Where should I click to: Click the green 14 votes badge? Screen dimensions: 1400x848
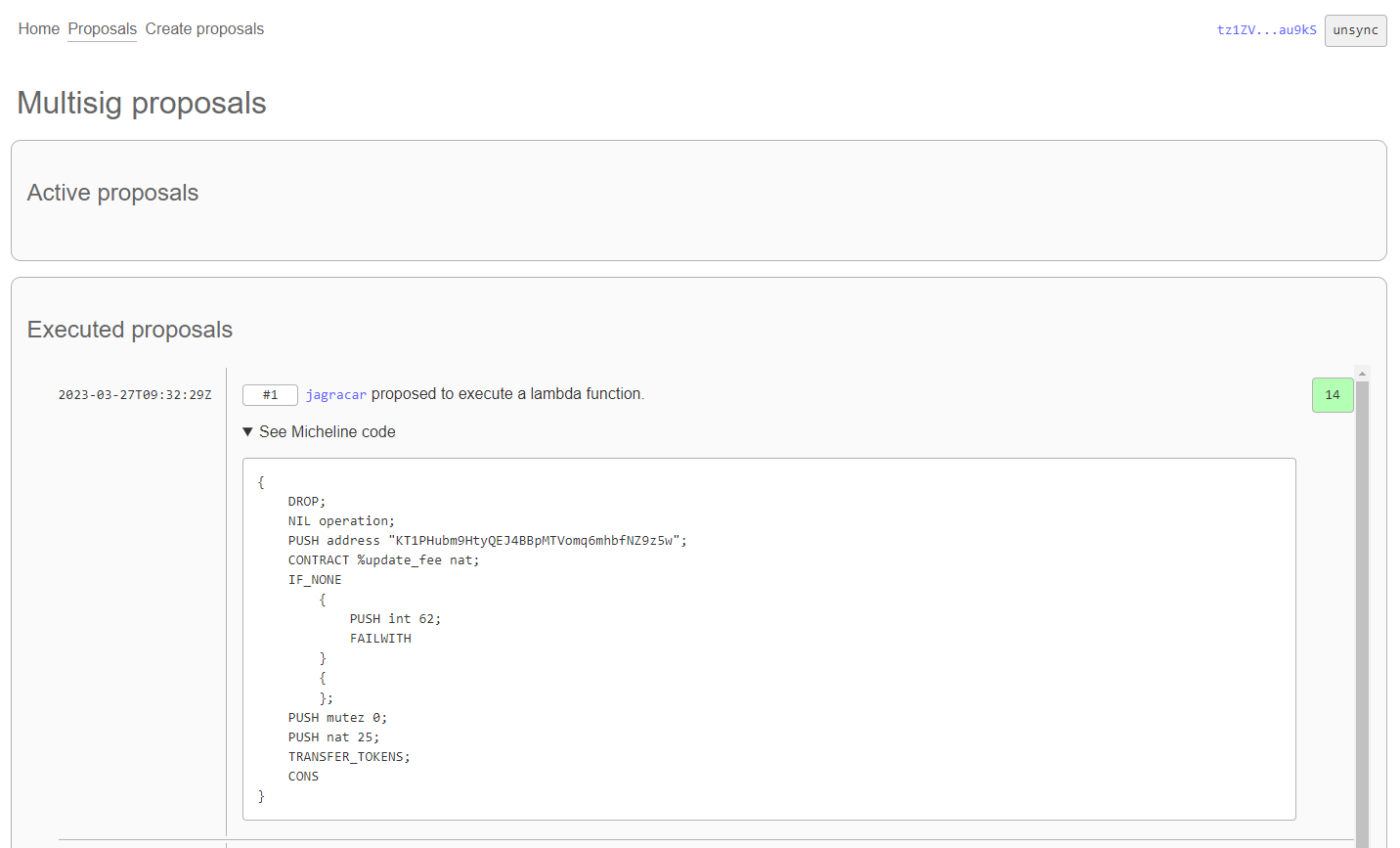pos(1333,395)
